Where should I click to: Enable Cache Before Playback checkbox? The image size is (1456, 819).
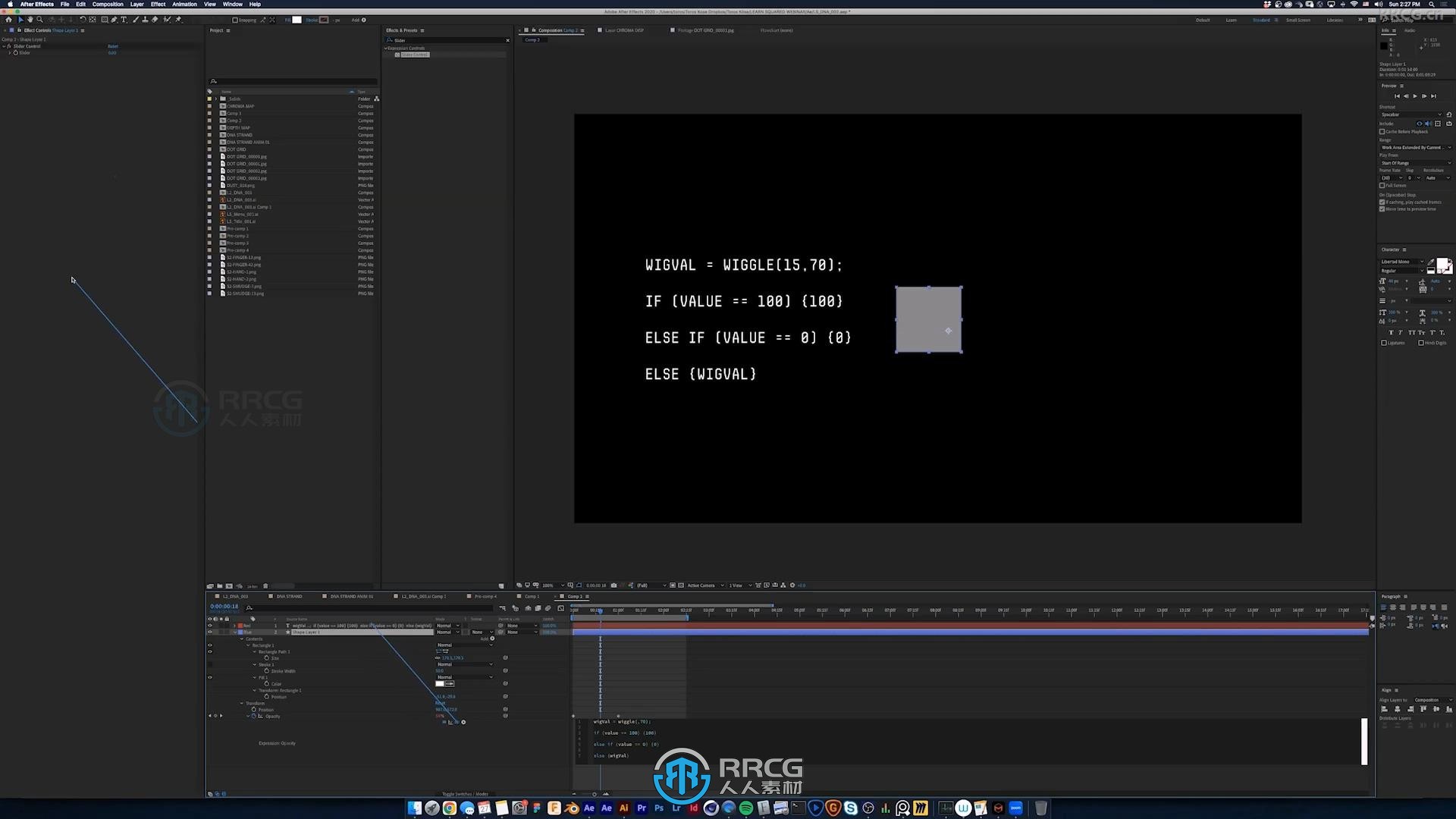1382,132
